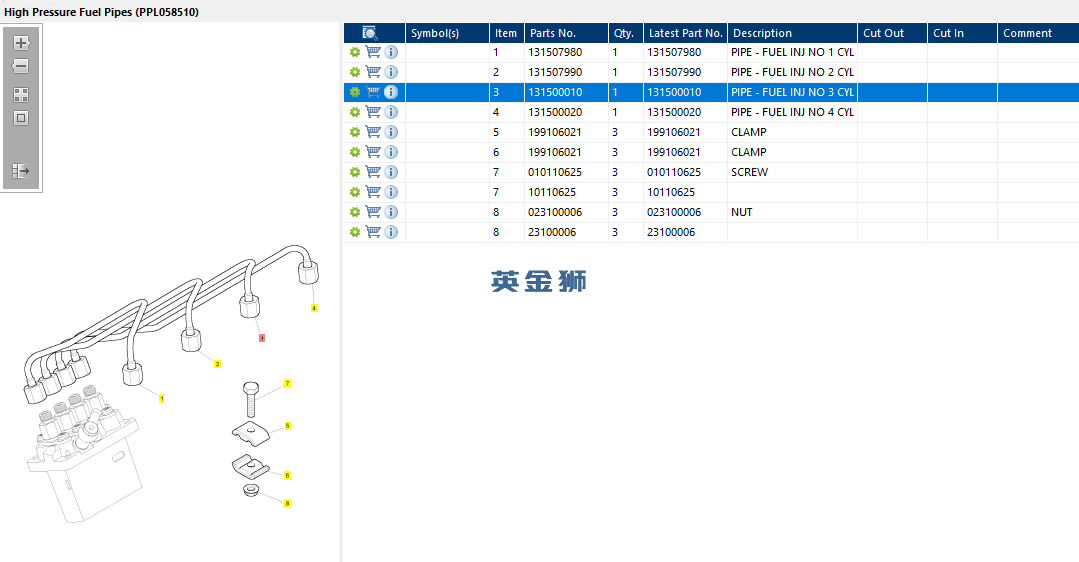Add part 131507990 to cart
This screenshot has height=562, width=1079.
point(373,72)
